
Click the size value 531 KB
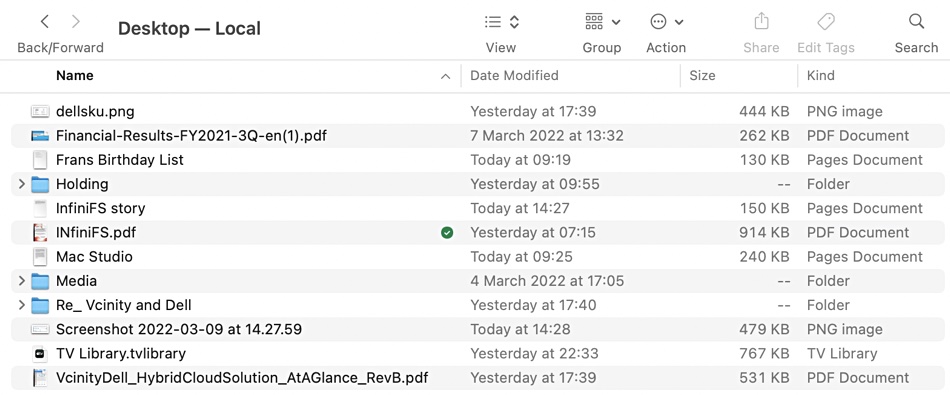pyautogui.click(x=764, y=378)
